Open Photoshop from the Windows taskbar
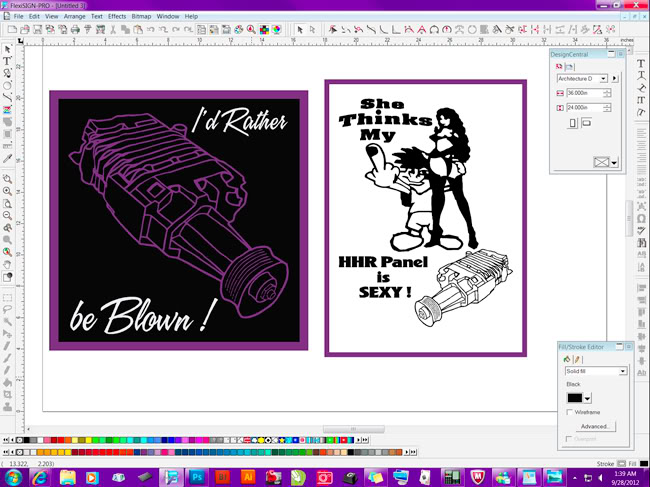 (197, 477)
